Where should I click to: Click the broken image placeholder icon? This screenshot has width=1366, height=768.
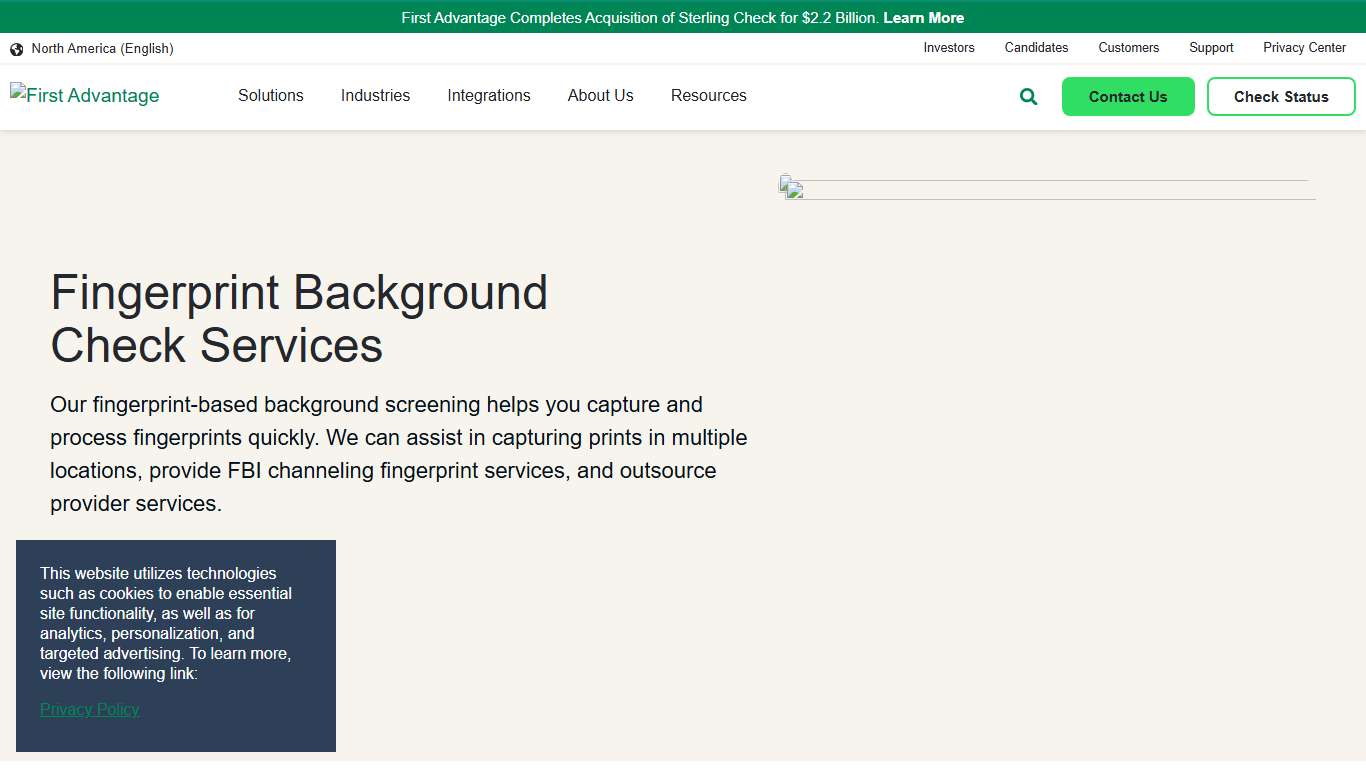(790, 189)
